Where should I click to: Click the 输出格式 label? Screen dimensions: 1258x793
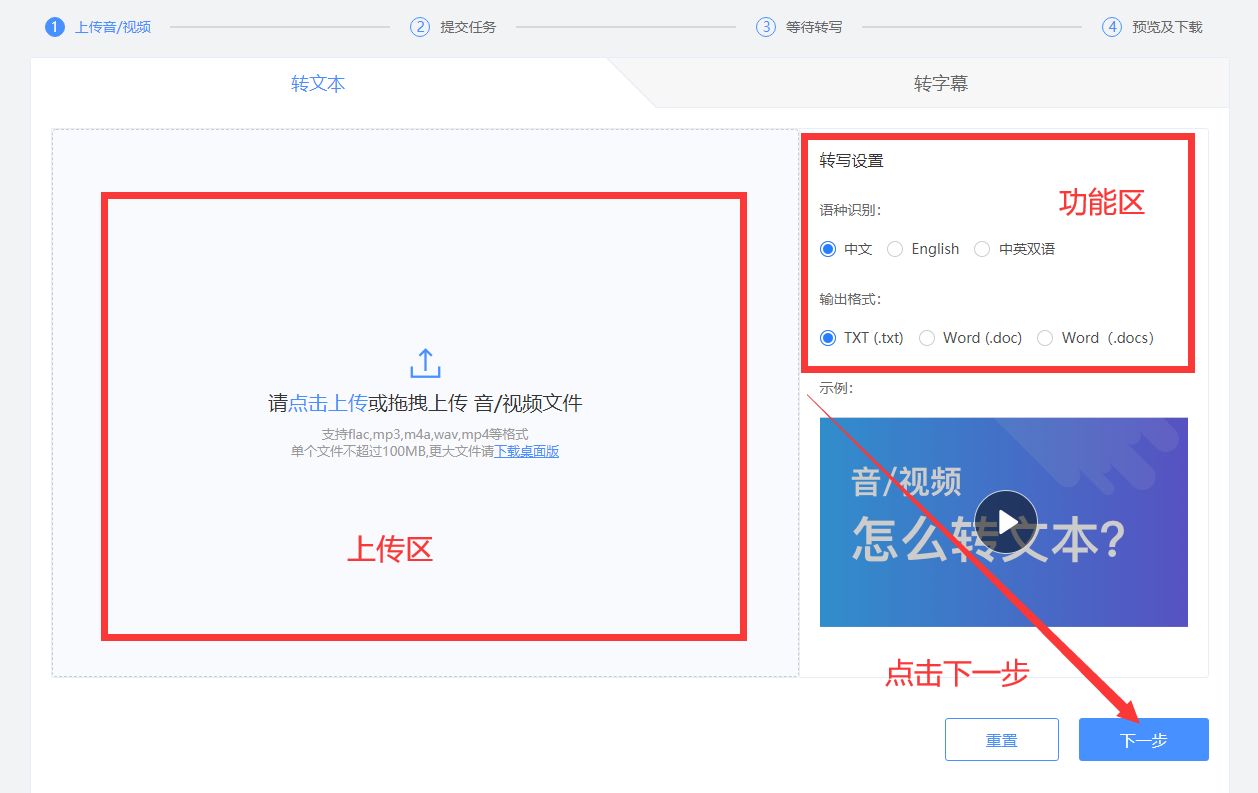pyautogui.click(x=851, y=299)
